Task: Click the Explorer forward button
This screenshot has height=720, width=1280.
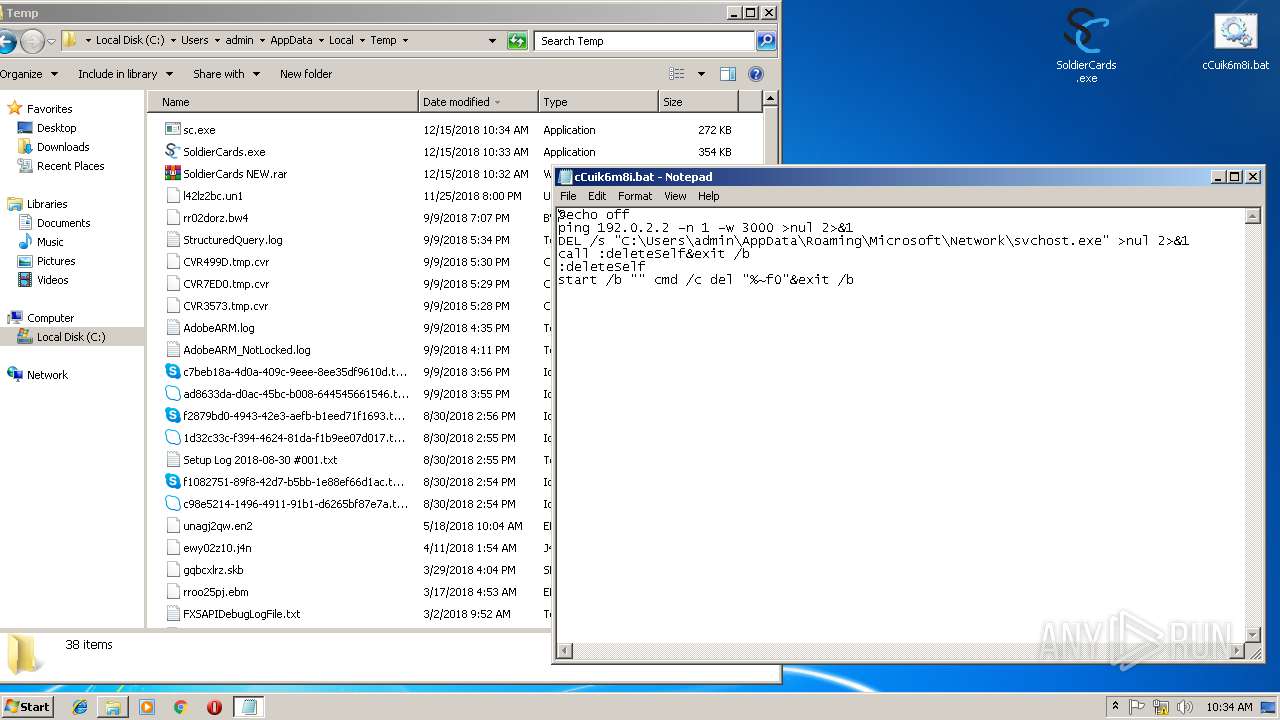Action: tap(32, 41)
